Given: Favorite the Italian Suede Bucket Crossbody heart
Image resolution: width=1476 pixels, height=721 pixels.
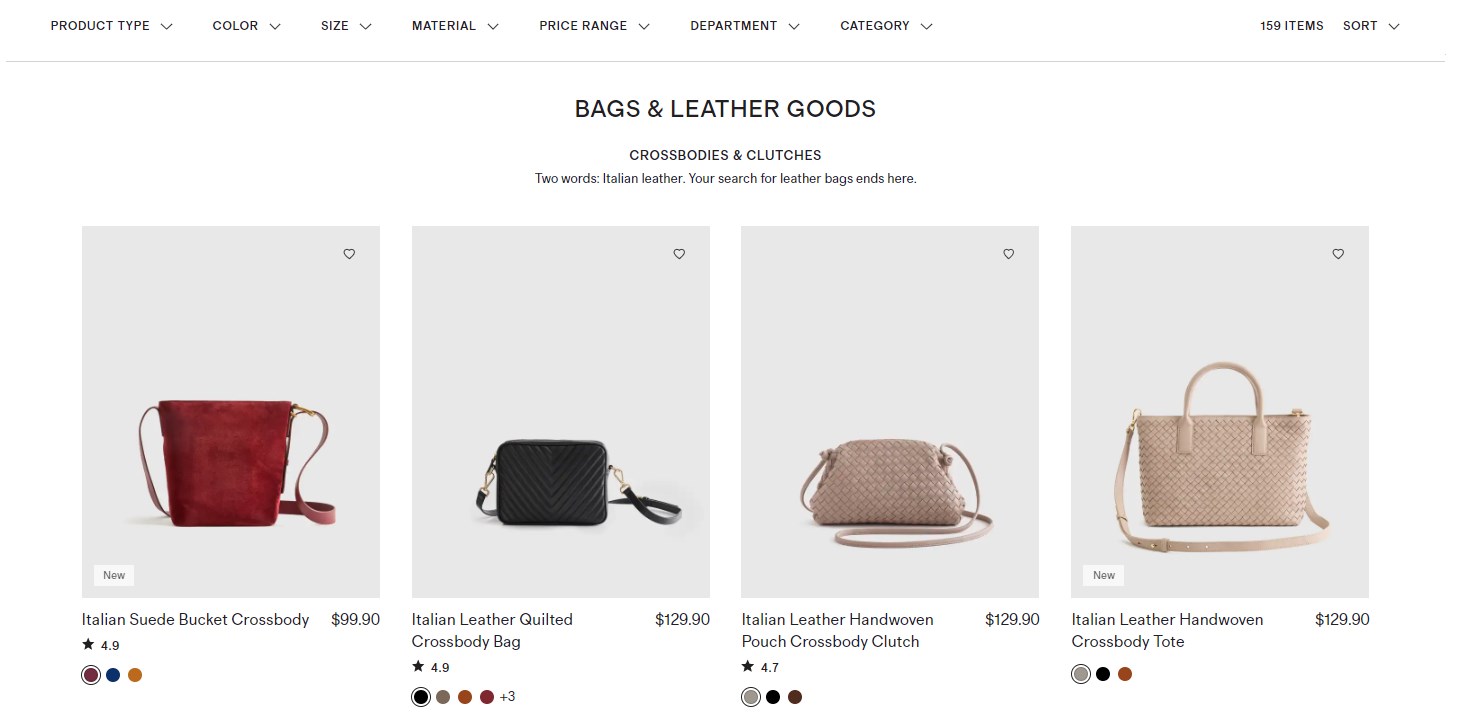Looking at the screenshot, I should tap(349, 254).
